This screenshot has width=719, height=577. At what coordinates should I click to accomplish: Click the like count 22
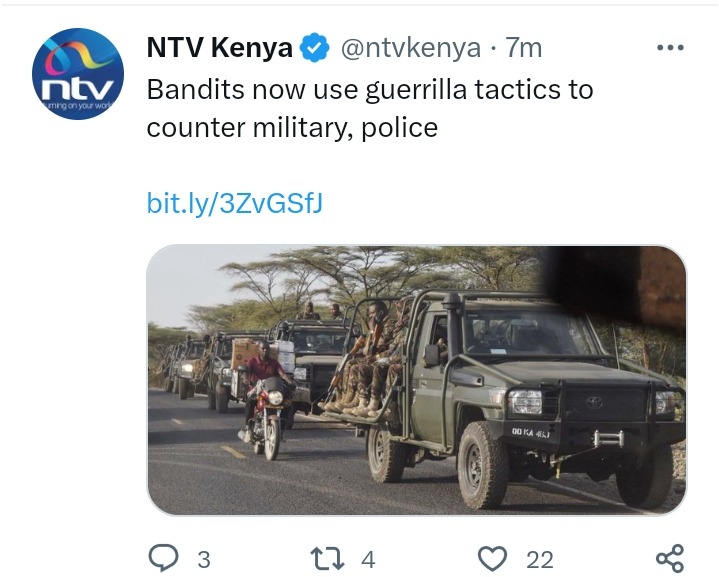click(x=540, y=560)
